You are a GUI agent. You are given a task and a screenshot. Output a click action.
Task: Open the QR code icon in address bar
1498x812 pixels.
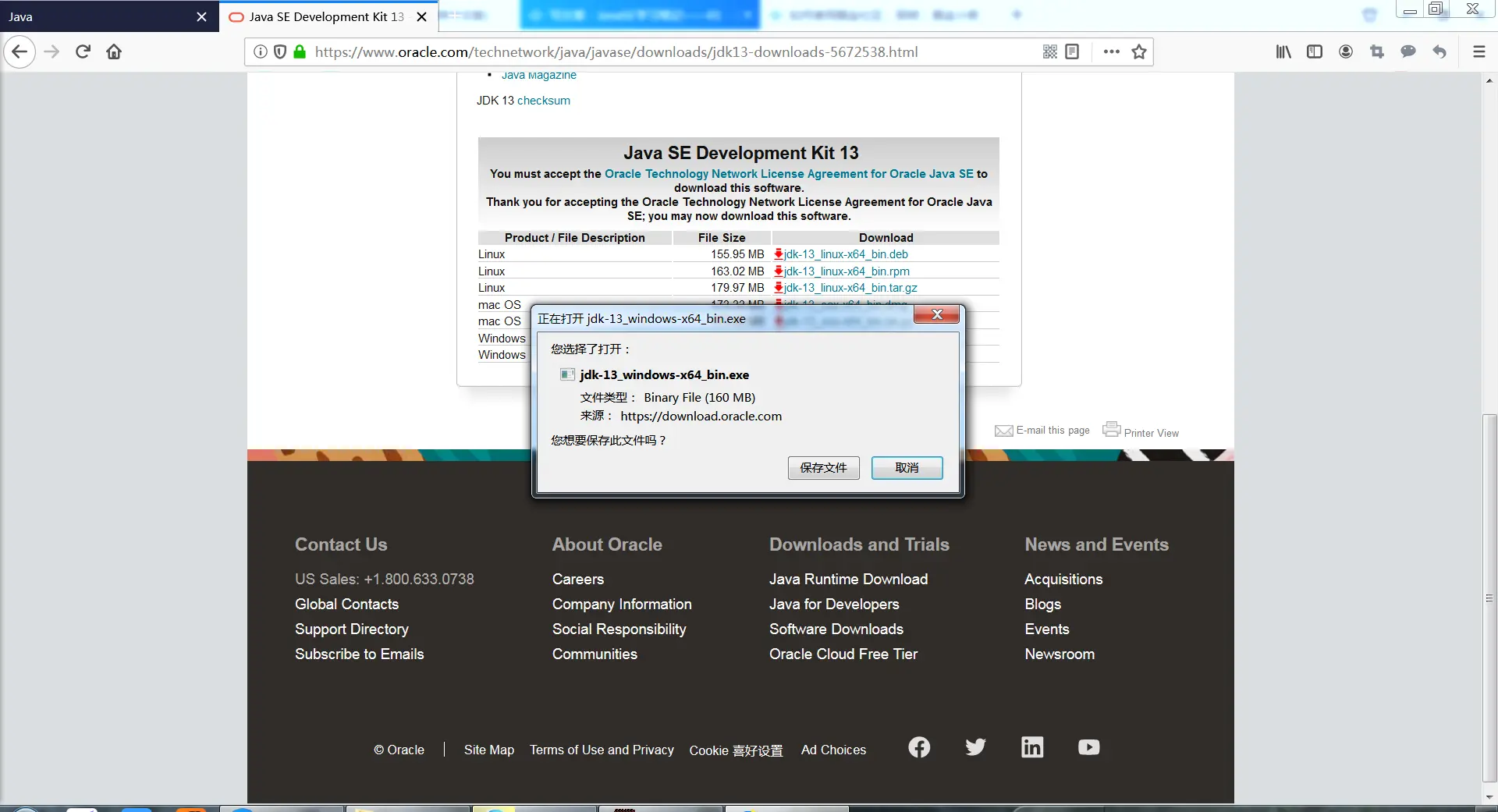[1050, 52]
